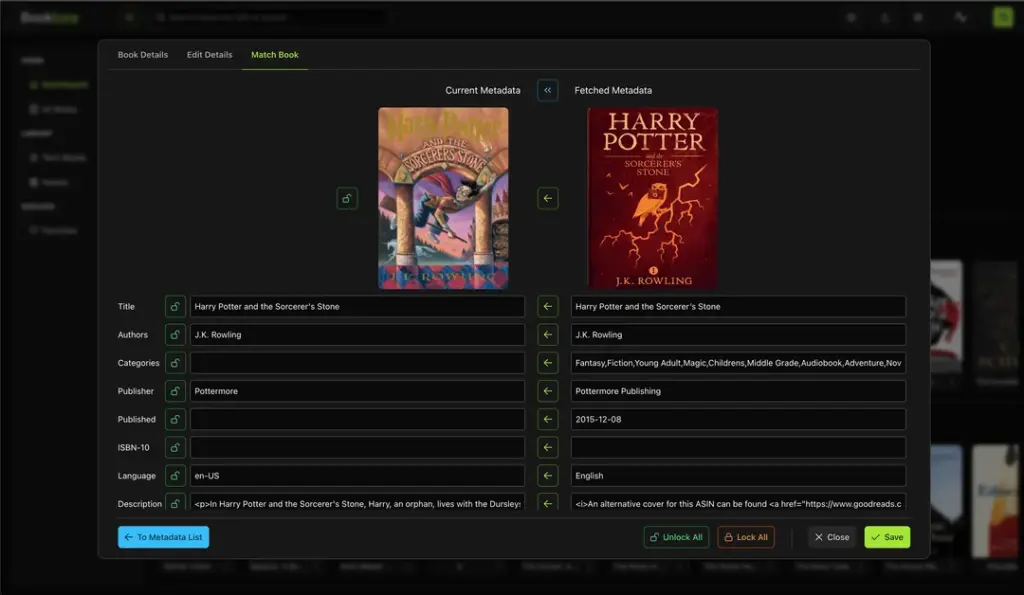Click the fetched Language field showing English
Viewport: 1024px width, 595px height.
point(738,475)
